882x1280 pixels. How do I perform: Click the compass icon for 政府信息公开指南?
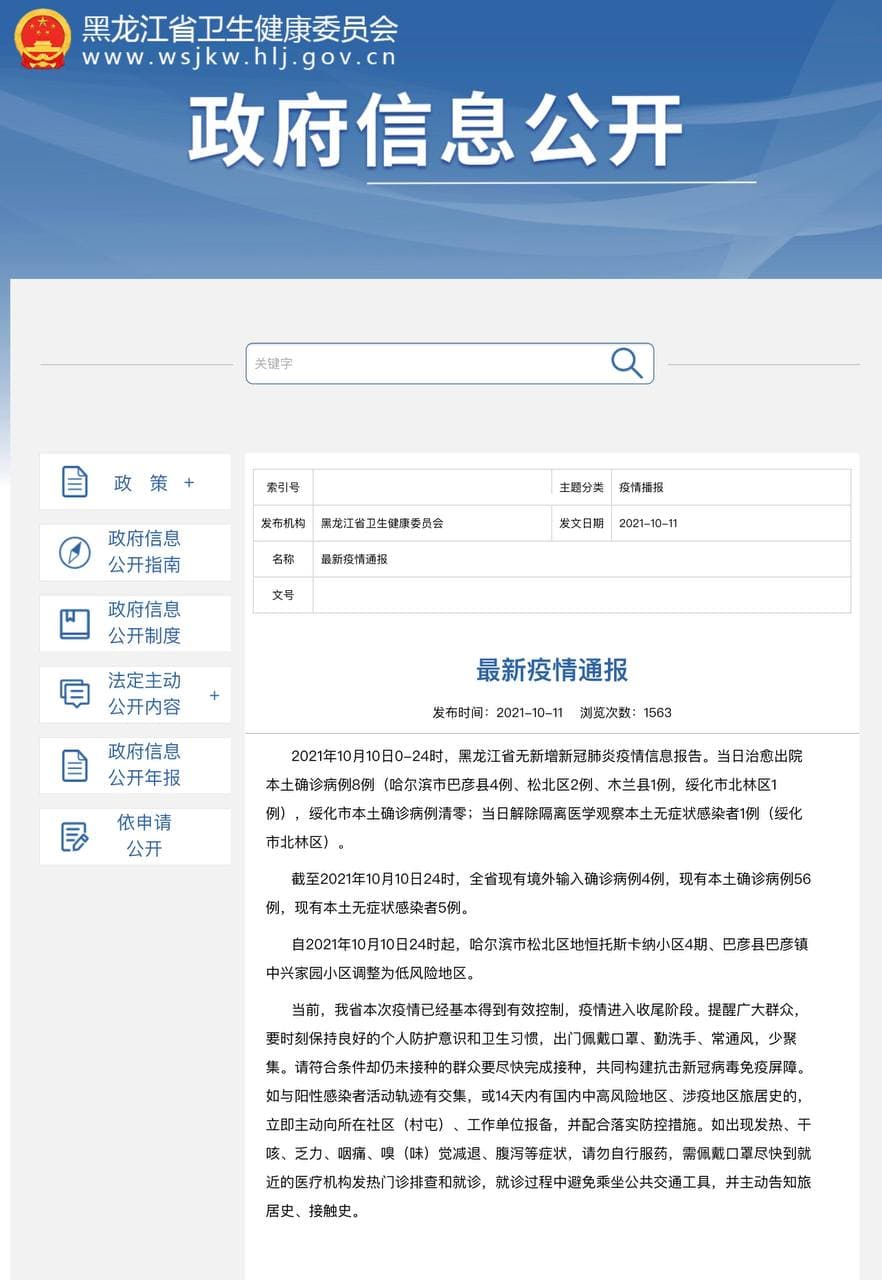click(x=75, y=552)
